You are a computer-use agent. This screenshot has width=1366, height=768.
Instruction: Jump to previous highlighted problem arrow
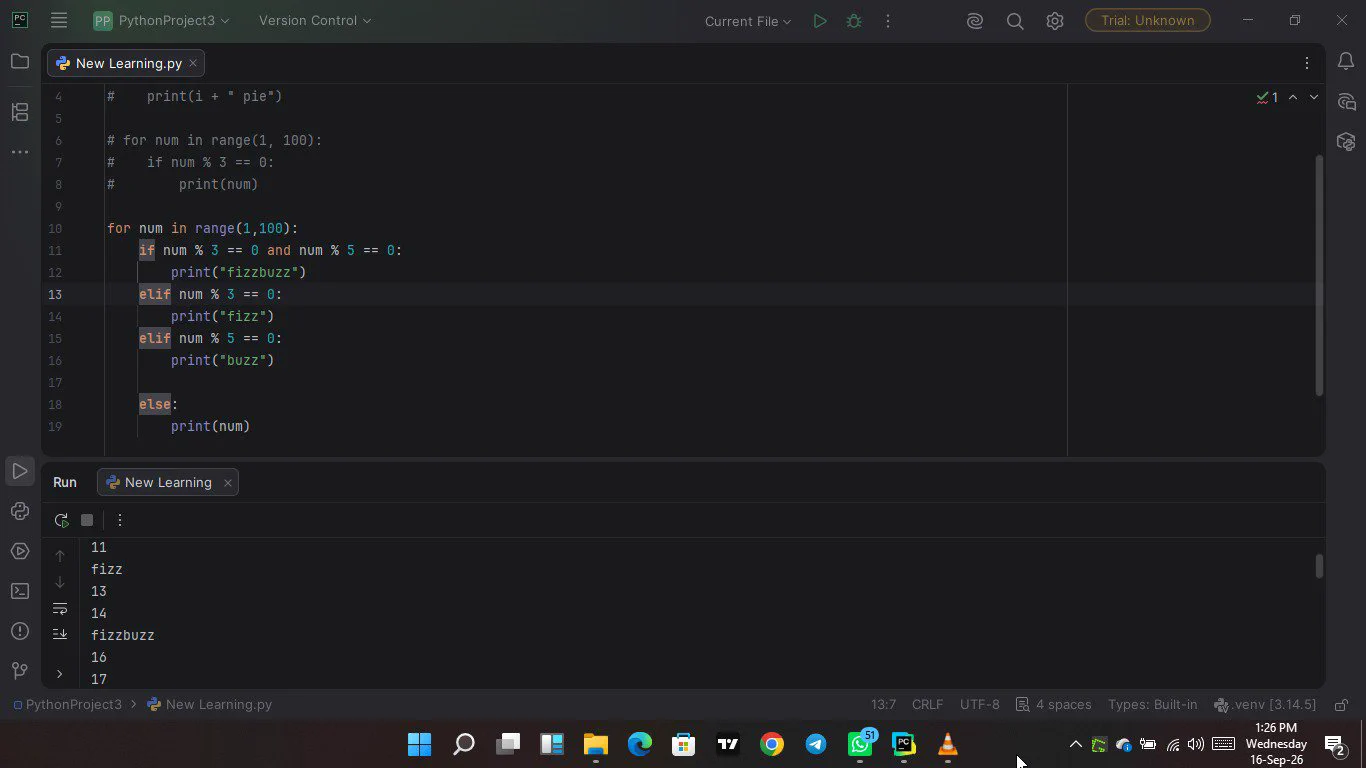click(1293, 97)
